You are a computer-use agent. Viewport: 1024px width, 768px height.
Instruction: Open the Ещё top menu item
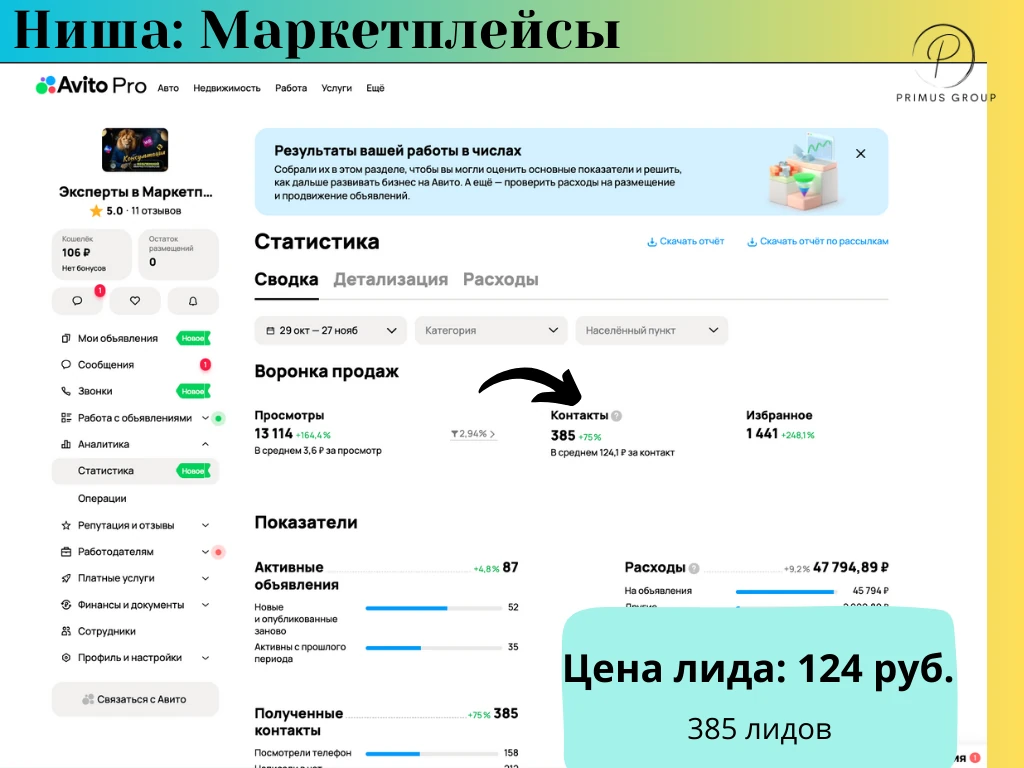coord(375,88)
